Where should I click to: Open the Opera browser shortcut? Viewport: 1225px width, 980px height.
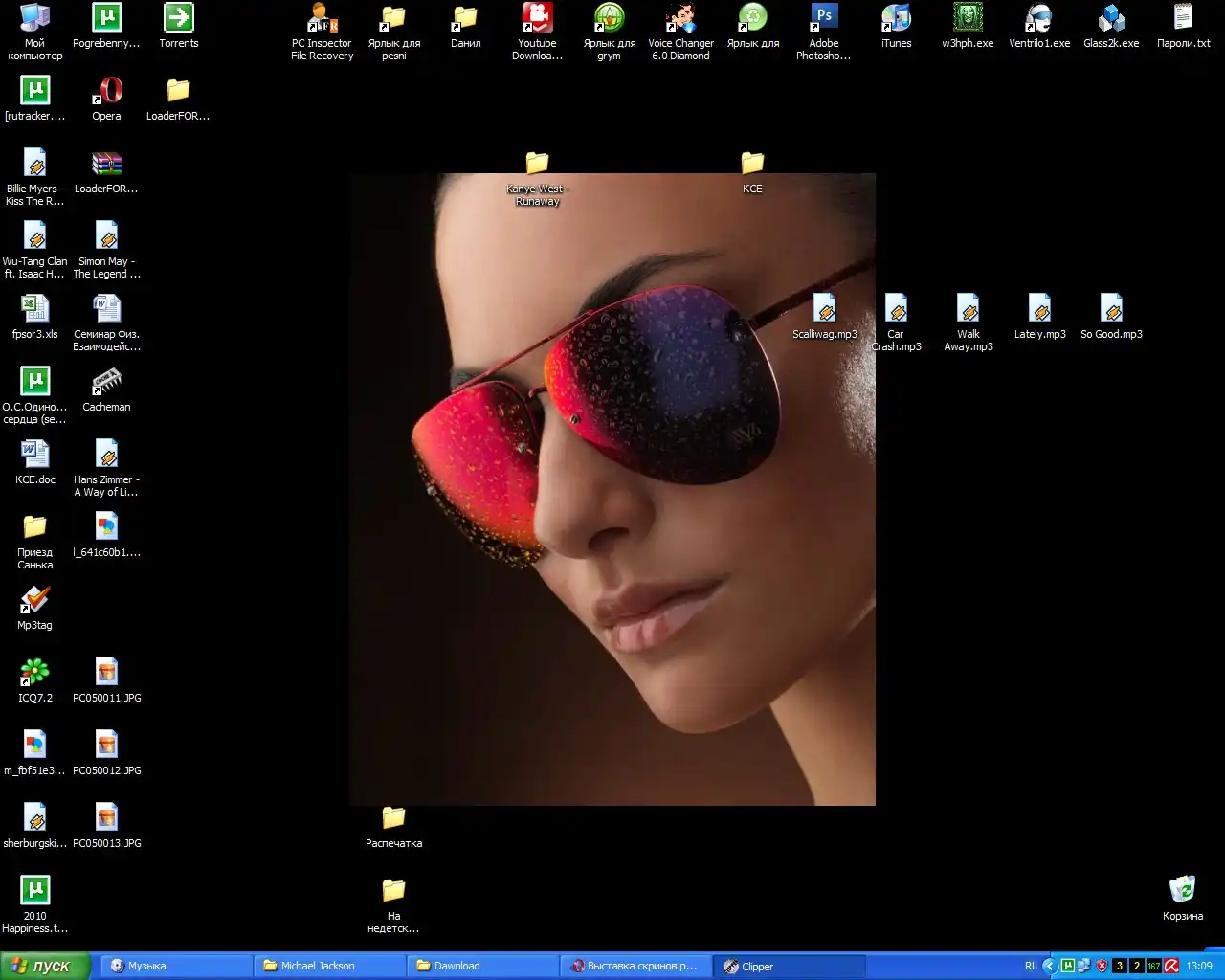106,92
